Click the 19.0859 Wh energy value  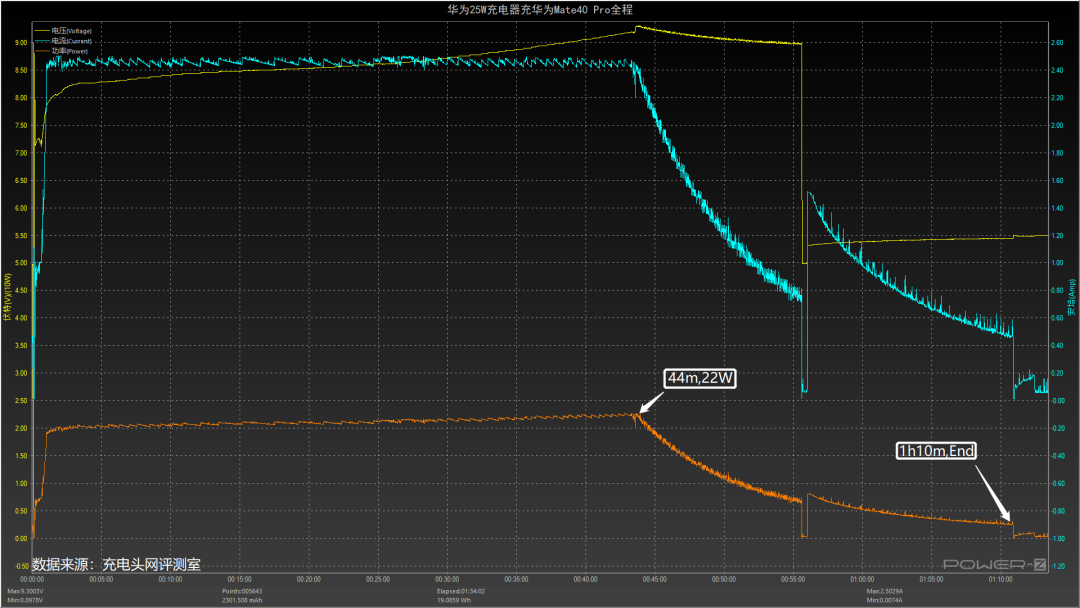(456, 600)
